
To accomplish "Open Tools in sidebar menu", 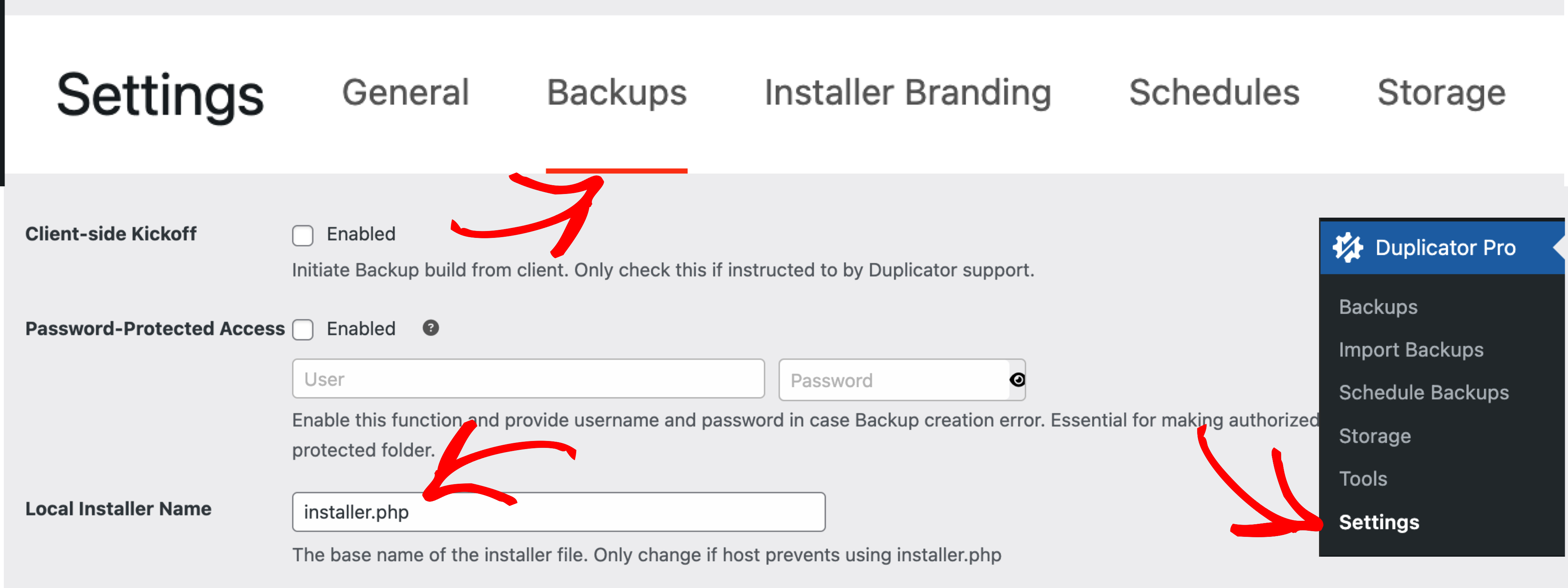I will 1363,478.
